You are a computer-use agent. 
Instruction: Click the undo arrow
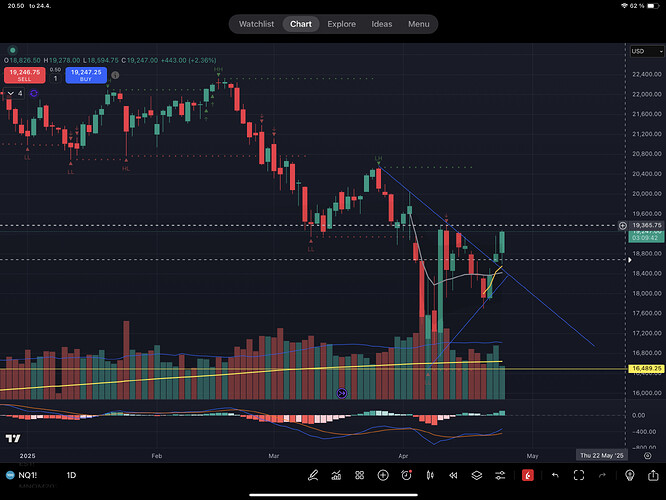click(x=554, y=476)
